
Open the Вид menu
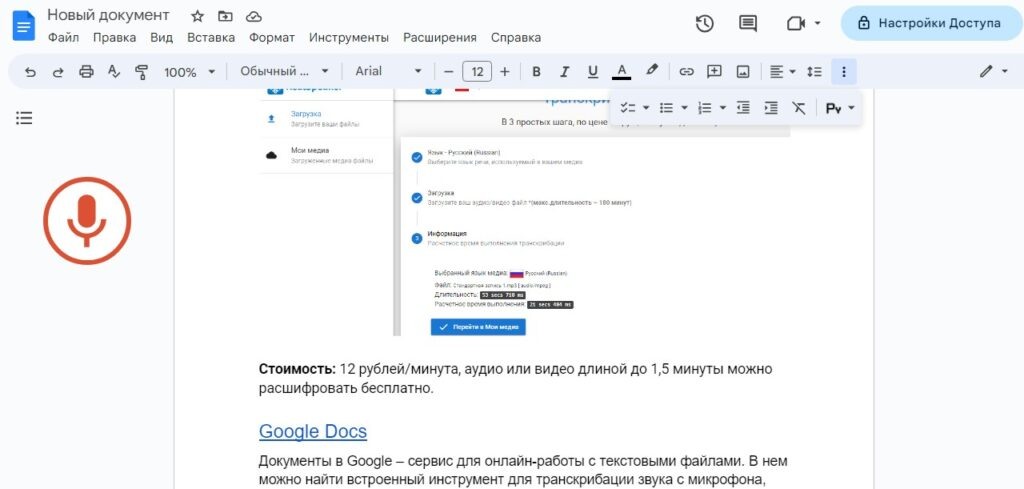(x=161, y=37)
